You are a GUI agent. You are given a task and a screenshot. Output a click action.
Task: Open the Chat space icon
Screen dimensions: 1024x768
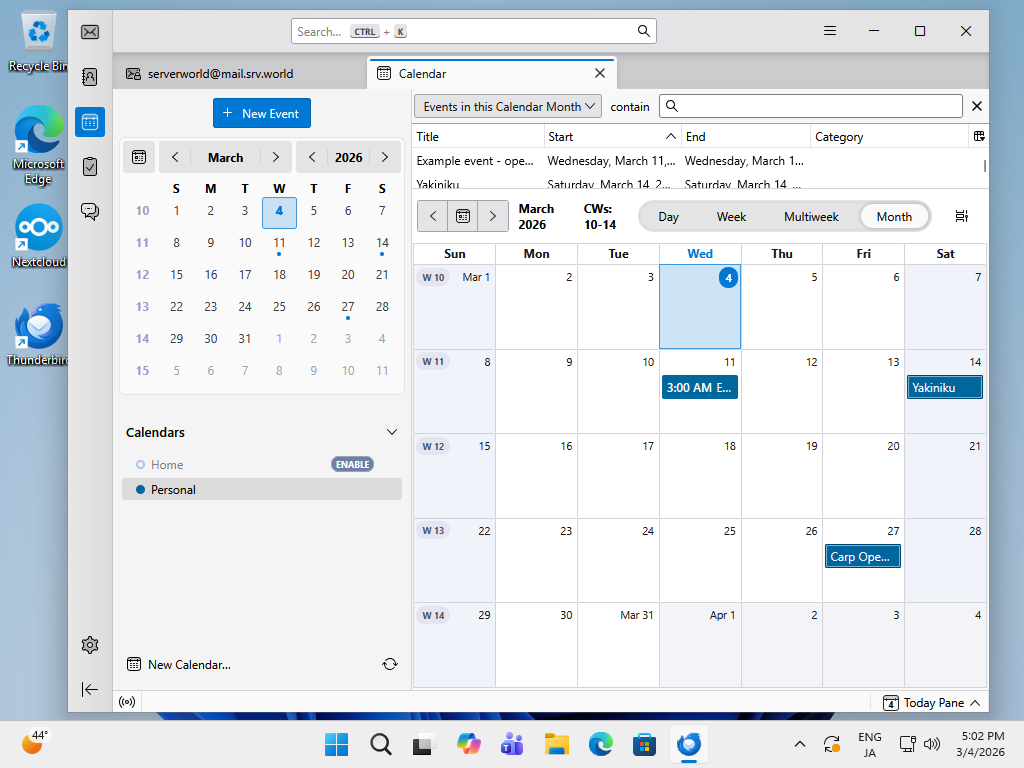click(x=90, y=211)
